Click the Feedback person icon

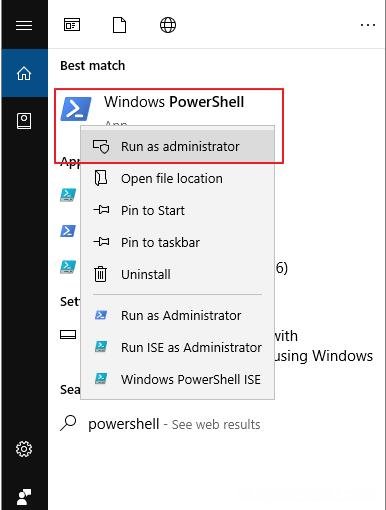(24, 497)
